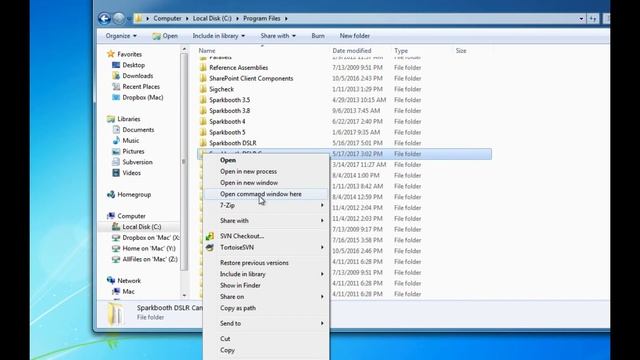Open the Documents library
640x360 pixels.
pos(138,129)
